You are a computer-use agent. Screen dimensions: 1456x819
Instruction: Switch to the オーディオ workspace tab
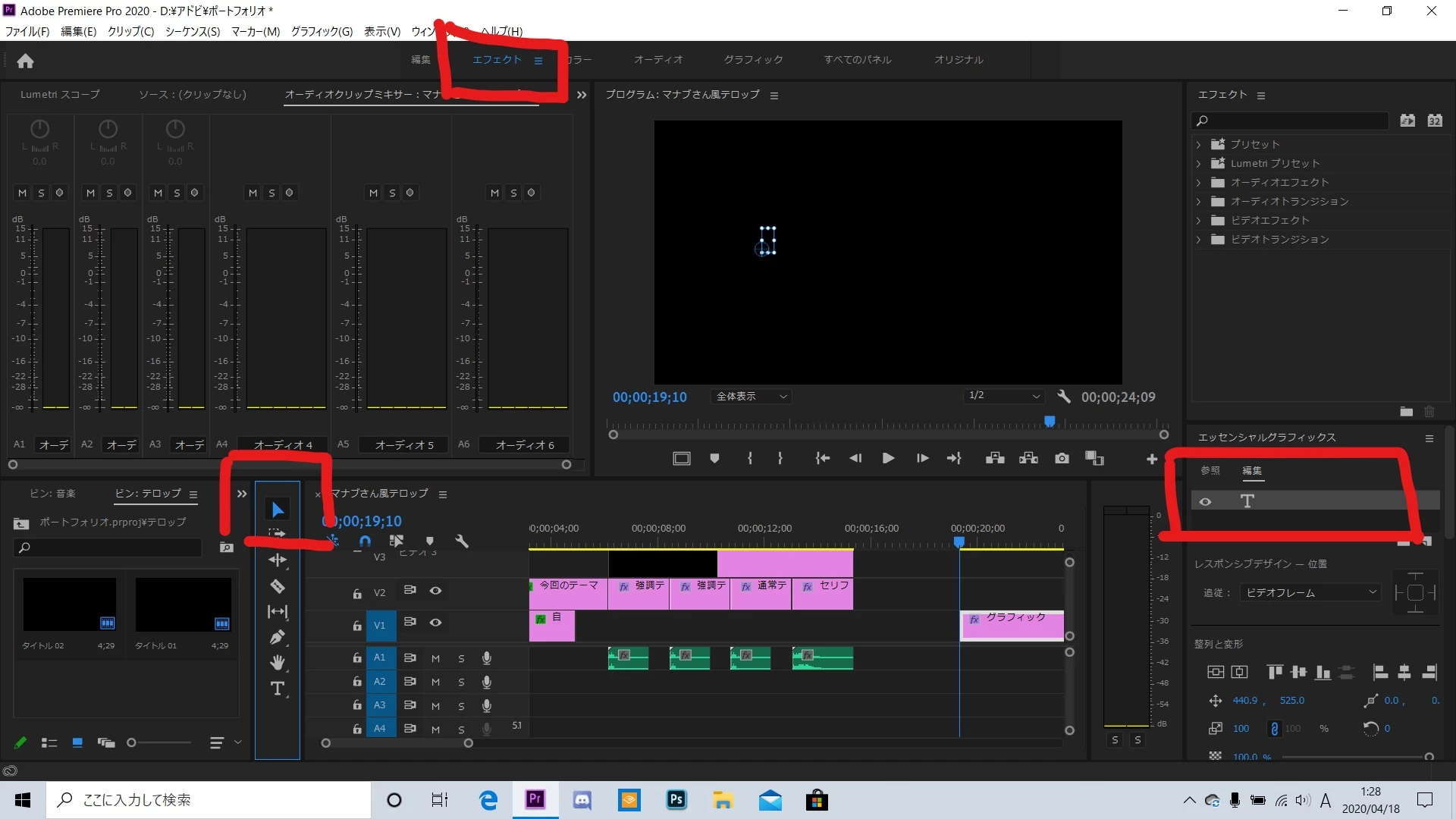(x=657, y=60)
